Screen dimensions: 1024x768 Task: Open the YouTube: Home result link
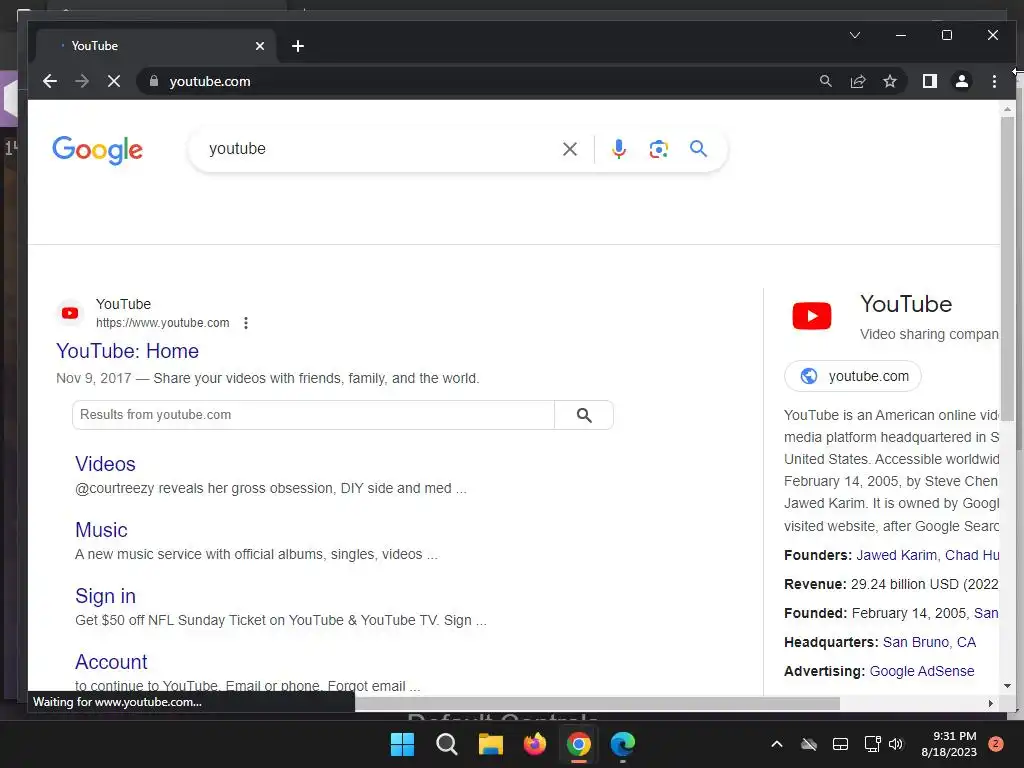click(x=127, y=351)
